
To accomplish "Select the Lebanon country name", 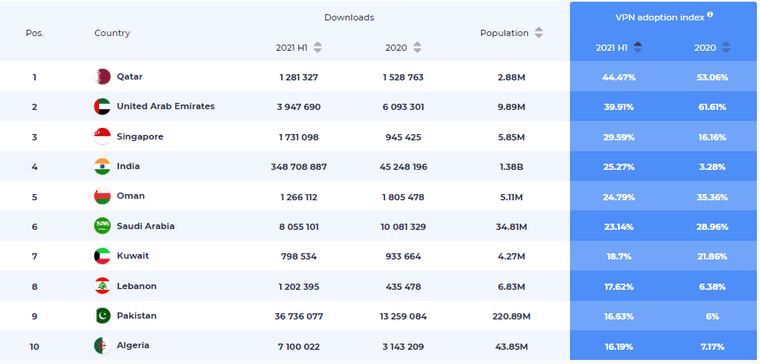I will pos(137,286).
